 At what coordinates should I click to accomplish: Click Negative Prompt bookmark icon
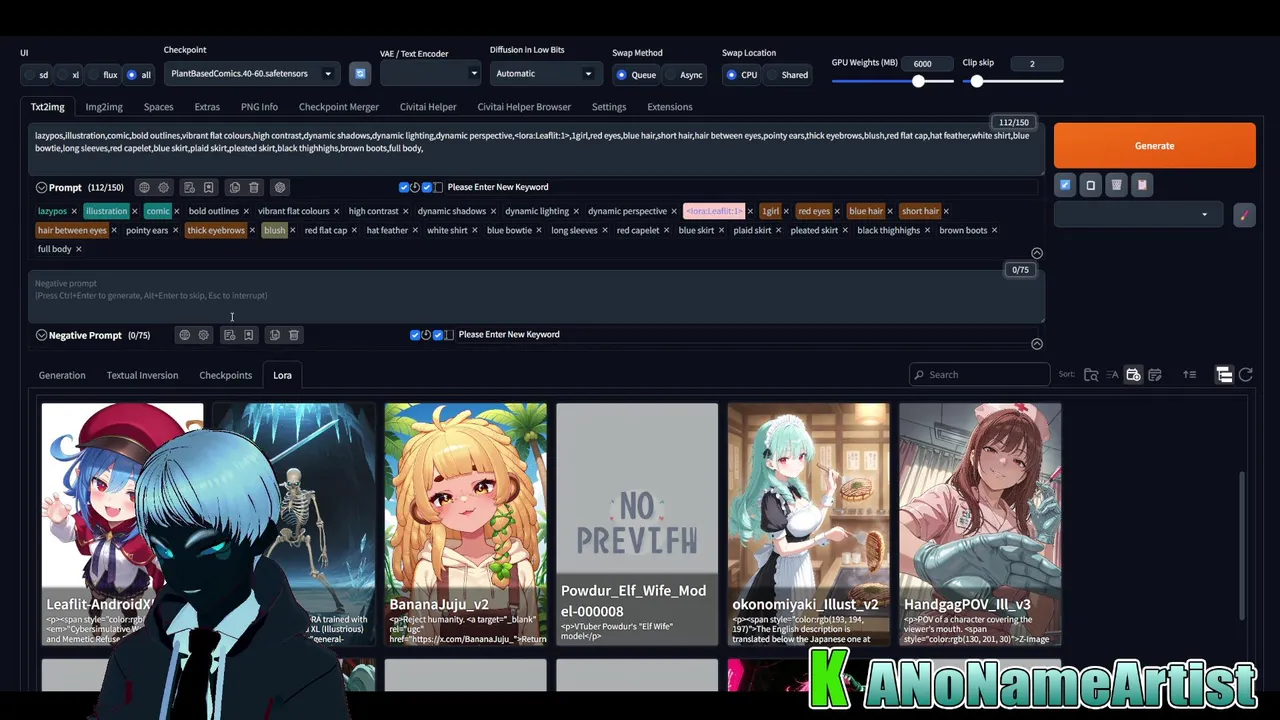248,335
